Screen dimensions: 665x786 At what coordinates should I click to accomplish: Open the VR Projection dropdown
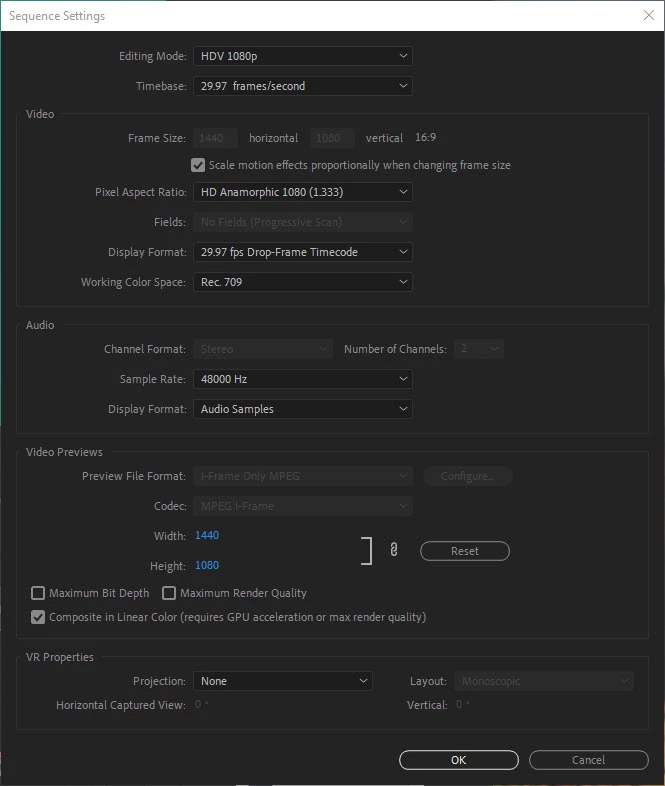283,681
